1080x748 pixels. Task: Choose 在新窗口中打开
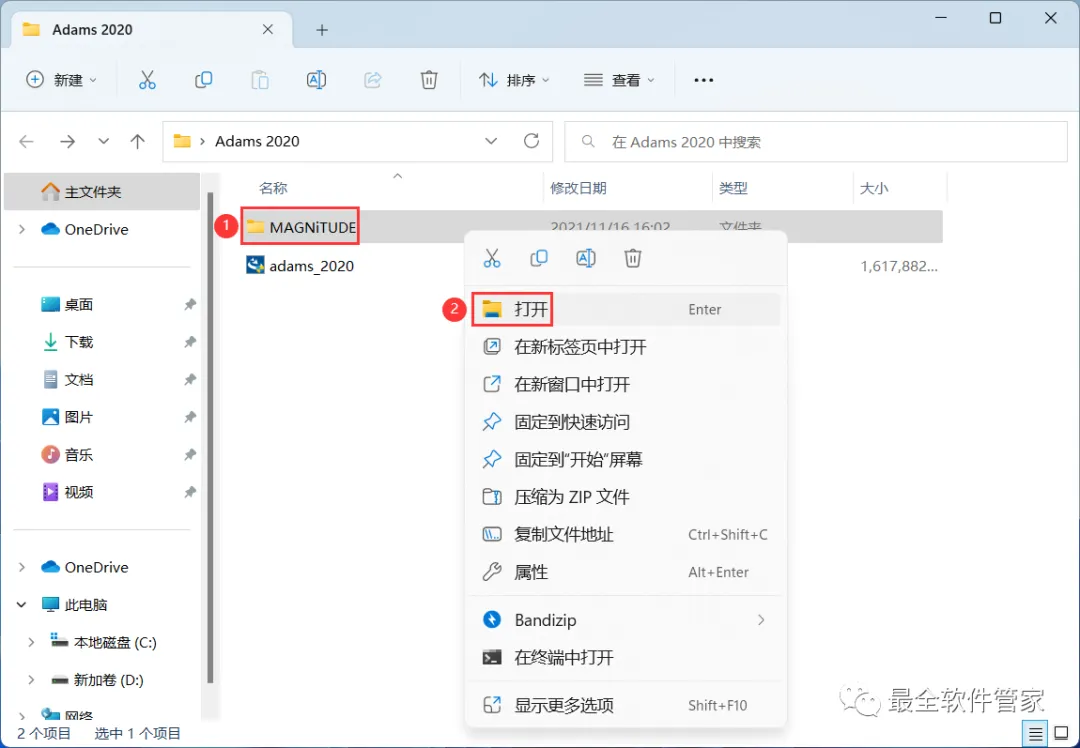coord(625,384)
